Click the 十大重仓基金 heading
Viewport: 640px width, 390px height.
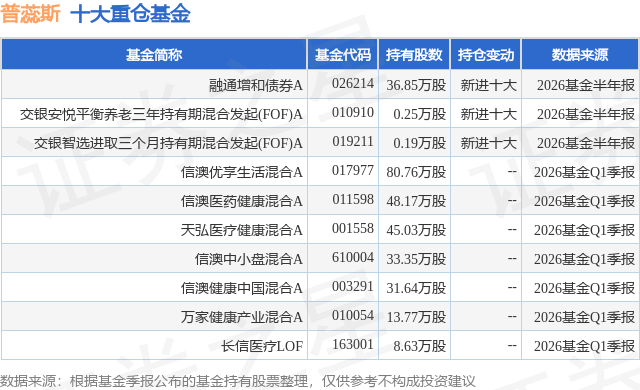130,14
